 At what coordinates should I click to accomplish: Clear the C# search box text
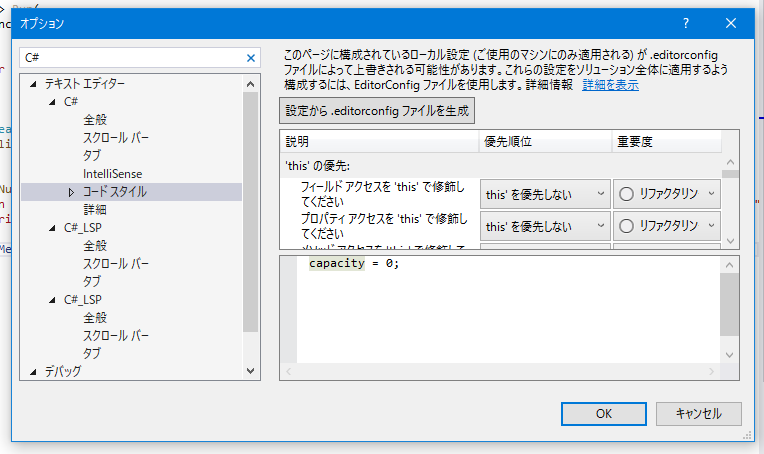click(x=250, y=58)
